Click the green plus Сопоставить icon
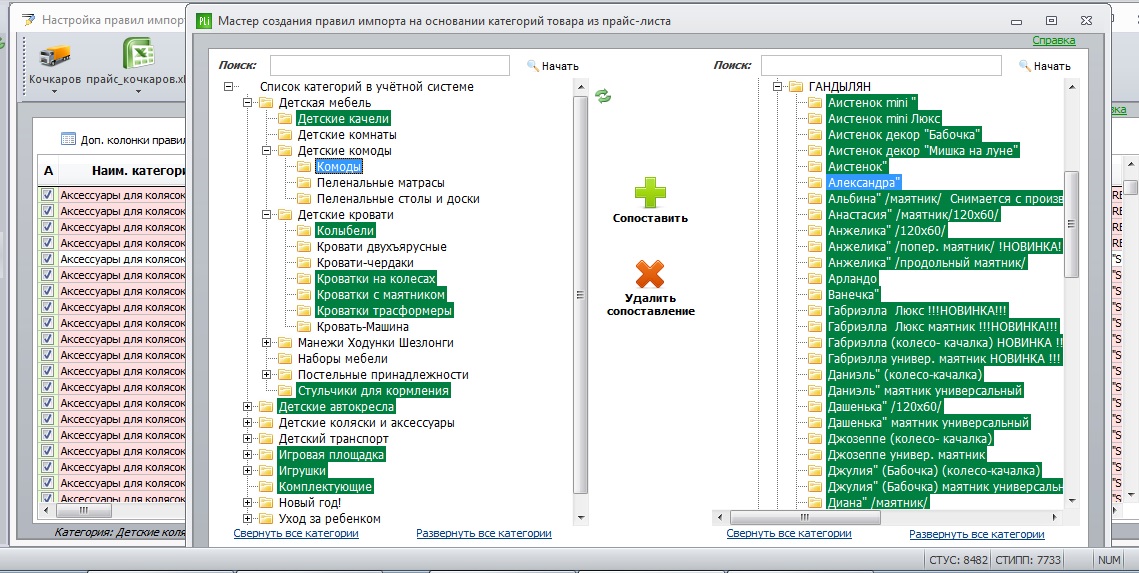This screenshot has width=1139, height=573. point(650,192)
